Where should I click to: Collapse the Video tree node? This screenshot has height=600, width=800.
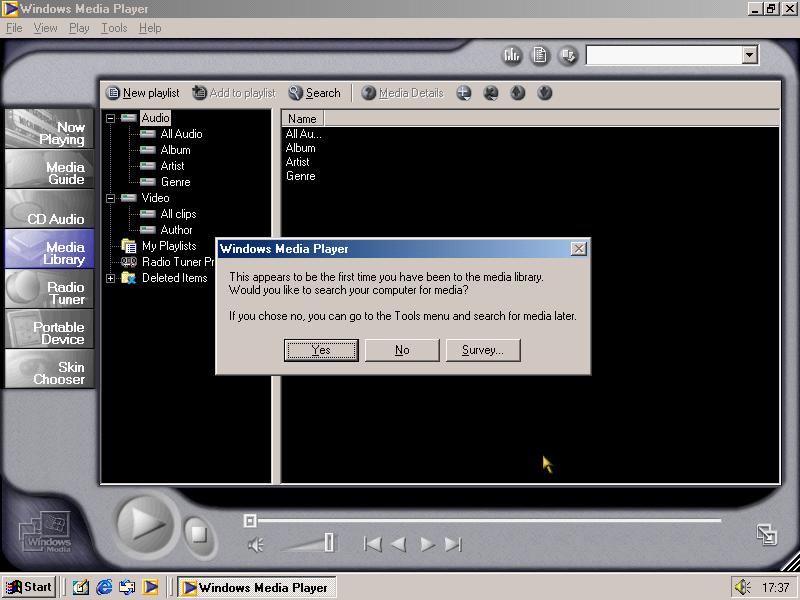[111, 198]
